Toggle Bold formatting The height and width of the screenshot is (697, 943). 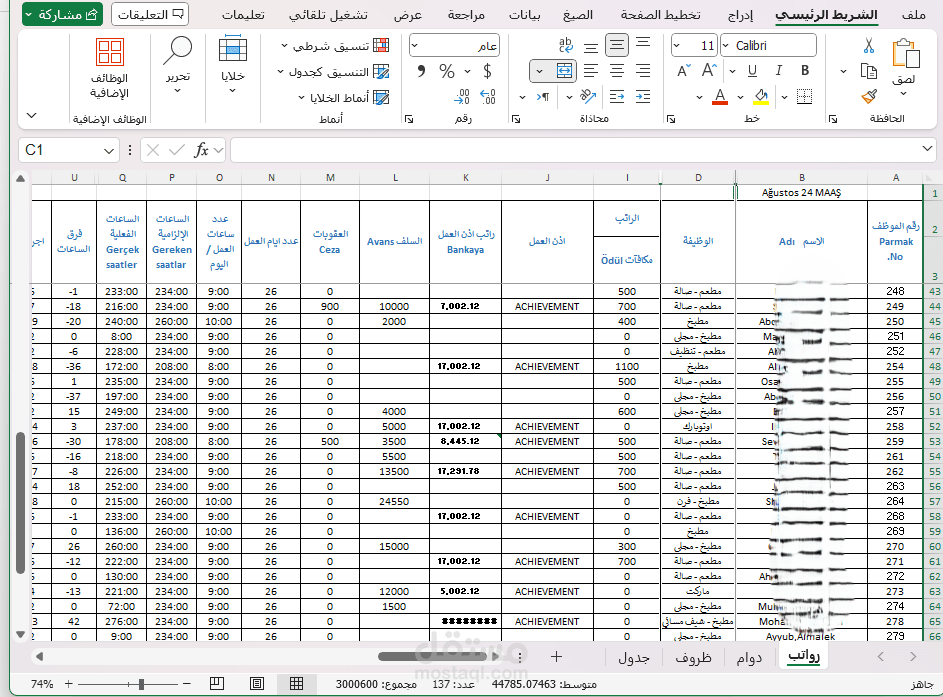[805, 71]
